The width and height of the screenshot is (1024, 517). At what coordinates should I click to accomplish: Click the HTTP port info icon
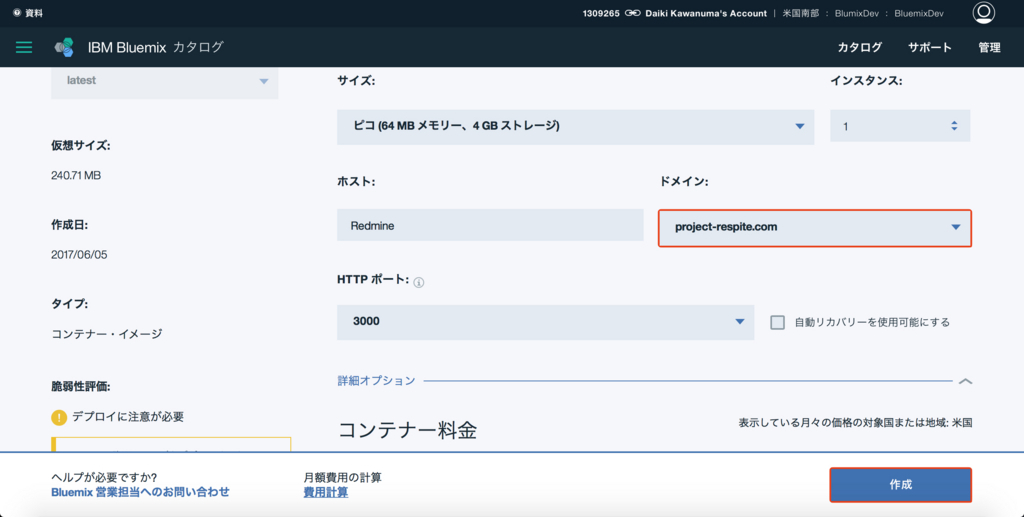[x=419, y=283]
